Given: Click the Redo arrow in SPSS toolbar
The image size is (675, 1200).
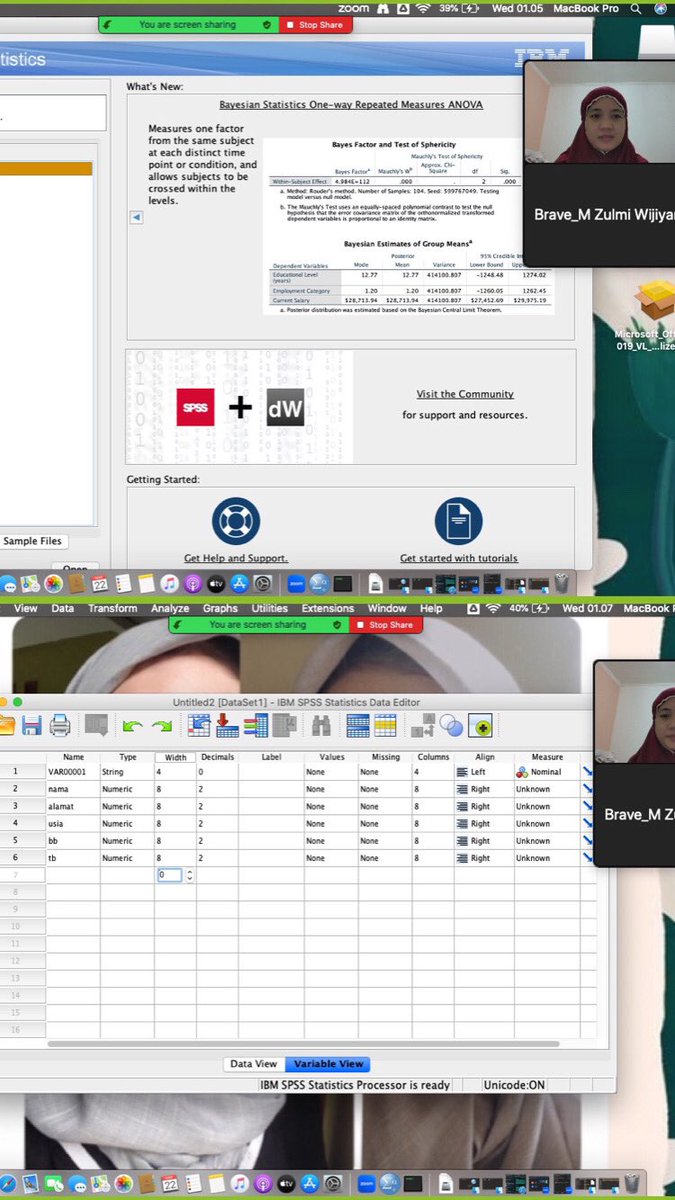Looking at the screenshot, I should tap(161, 727).
